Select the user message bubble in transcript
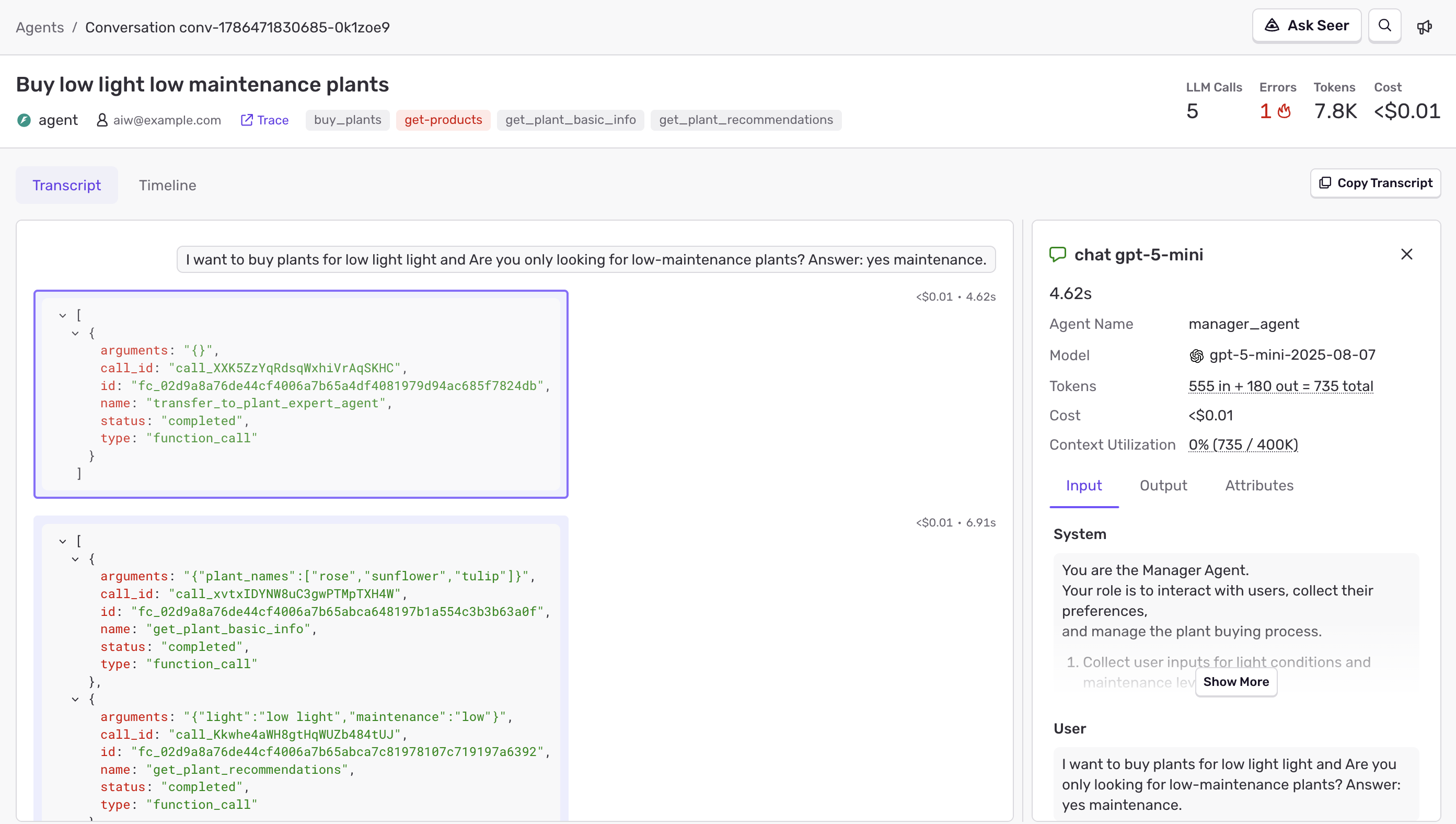The image size is (1456, 824). click(586, 259)
